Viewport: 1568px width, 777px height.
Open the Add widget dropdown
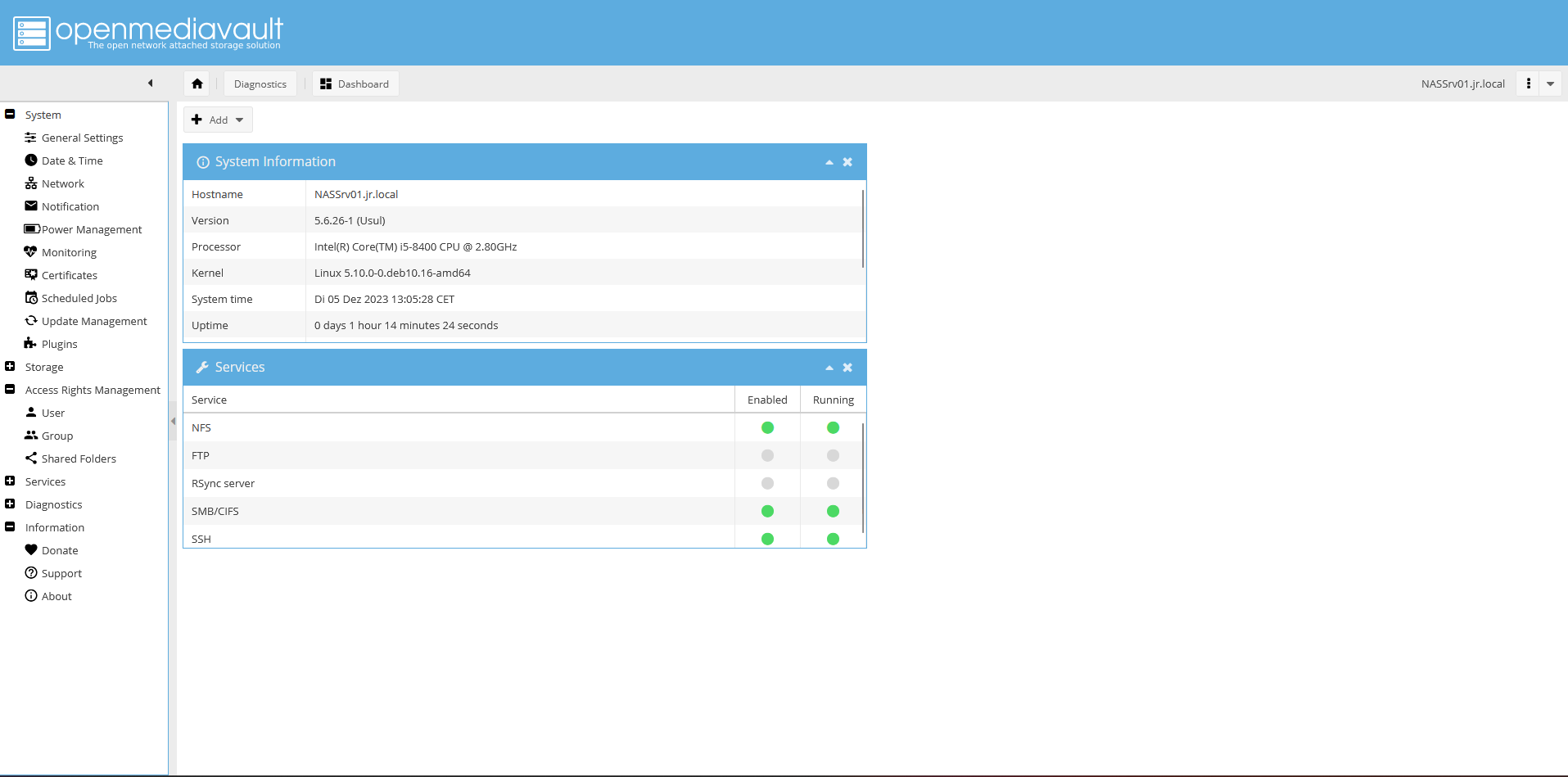[218, 120]
